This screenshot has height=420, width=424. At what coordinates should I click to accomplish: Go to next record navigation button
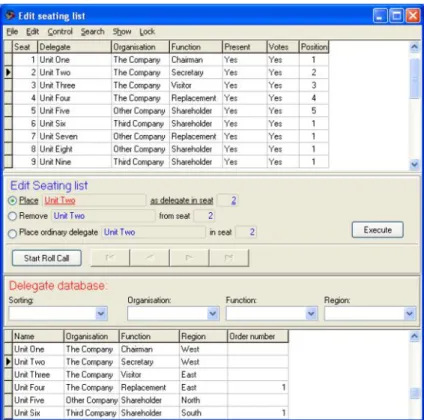coord(189,258)
